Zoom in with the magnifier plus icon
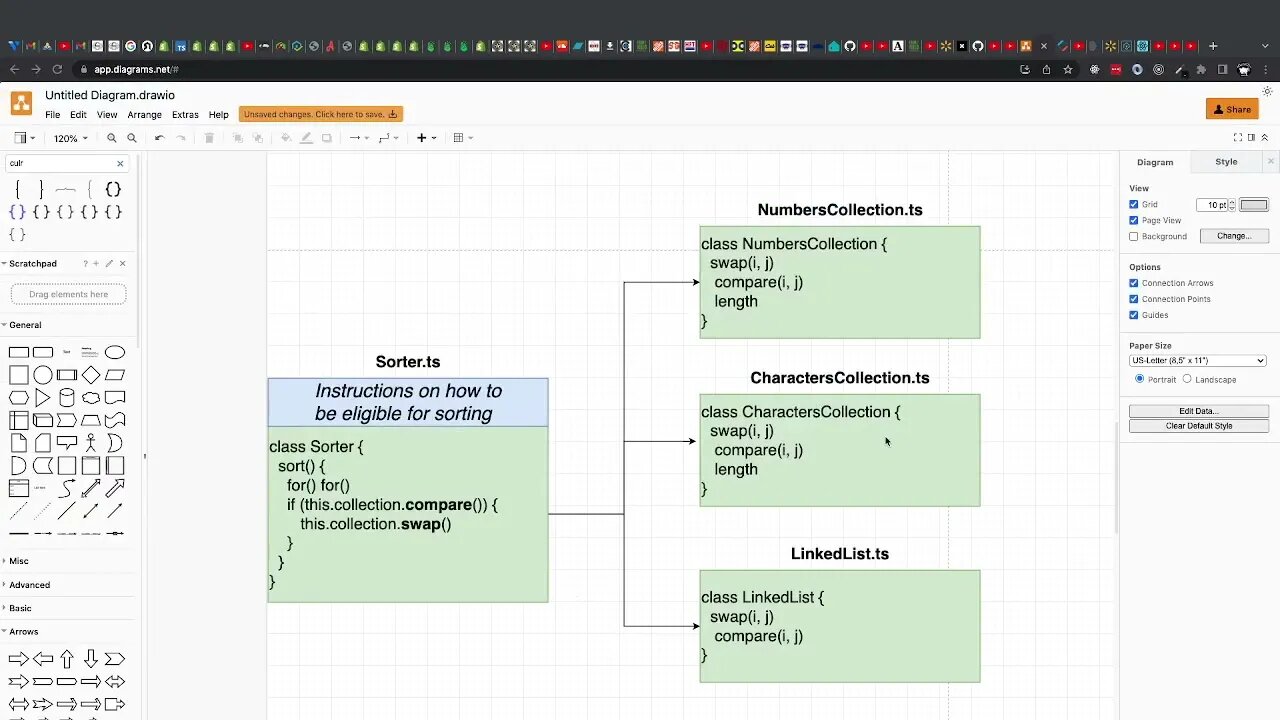1280x720 pixels. [112, 138]
